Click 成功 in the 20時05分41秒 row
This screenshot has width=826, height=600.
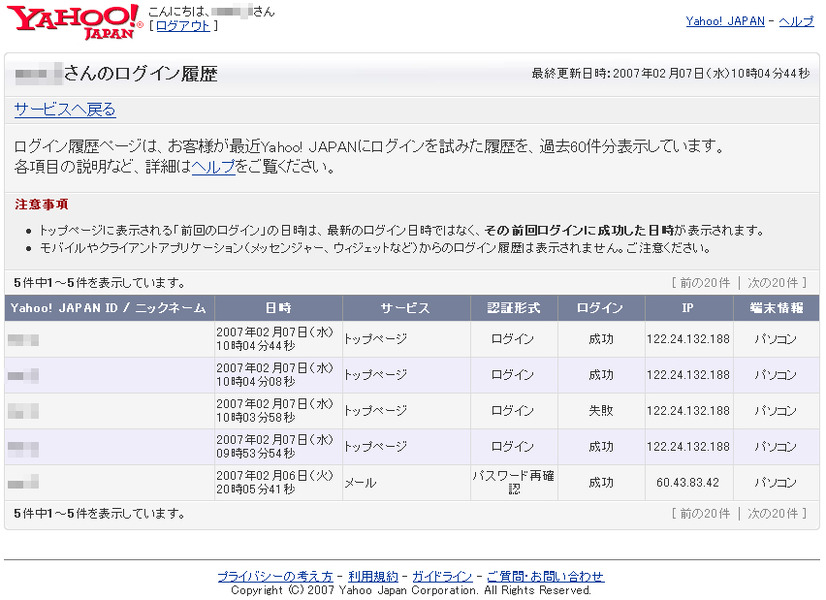coord(601,483)
